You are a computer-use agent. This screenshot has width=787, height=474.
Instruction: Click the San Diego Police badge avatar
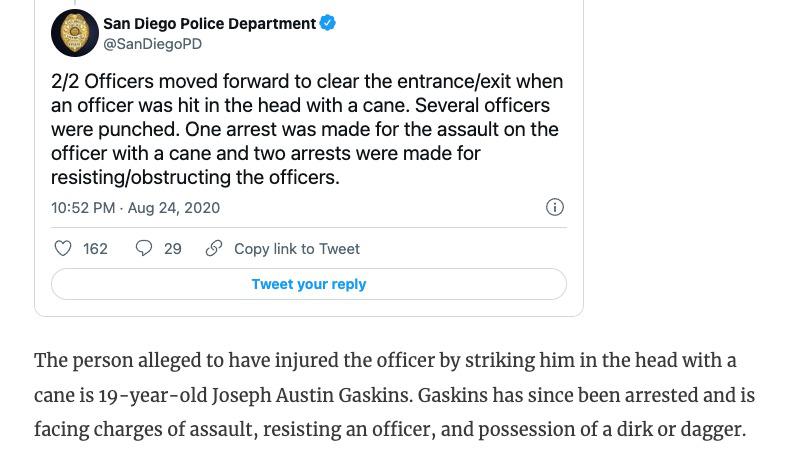tap(75, 33)
